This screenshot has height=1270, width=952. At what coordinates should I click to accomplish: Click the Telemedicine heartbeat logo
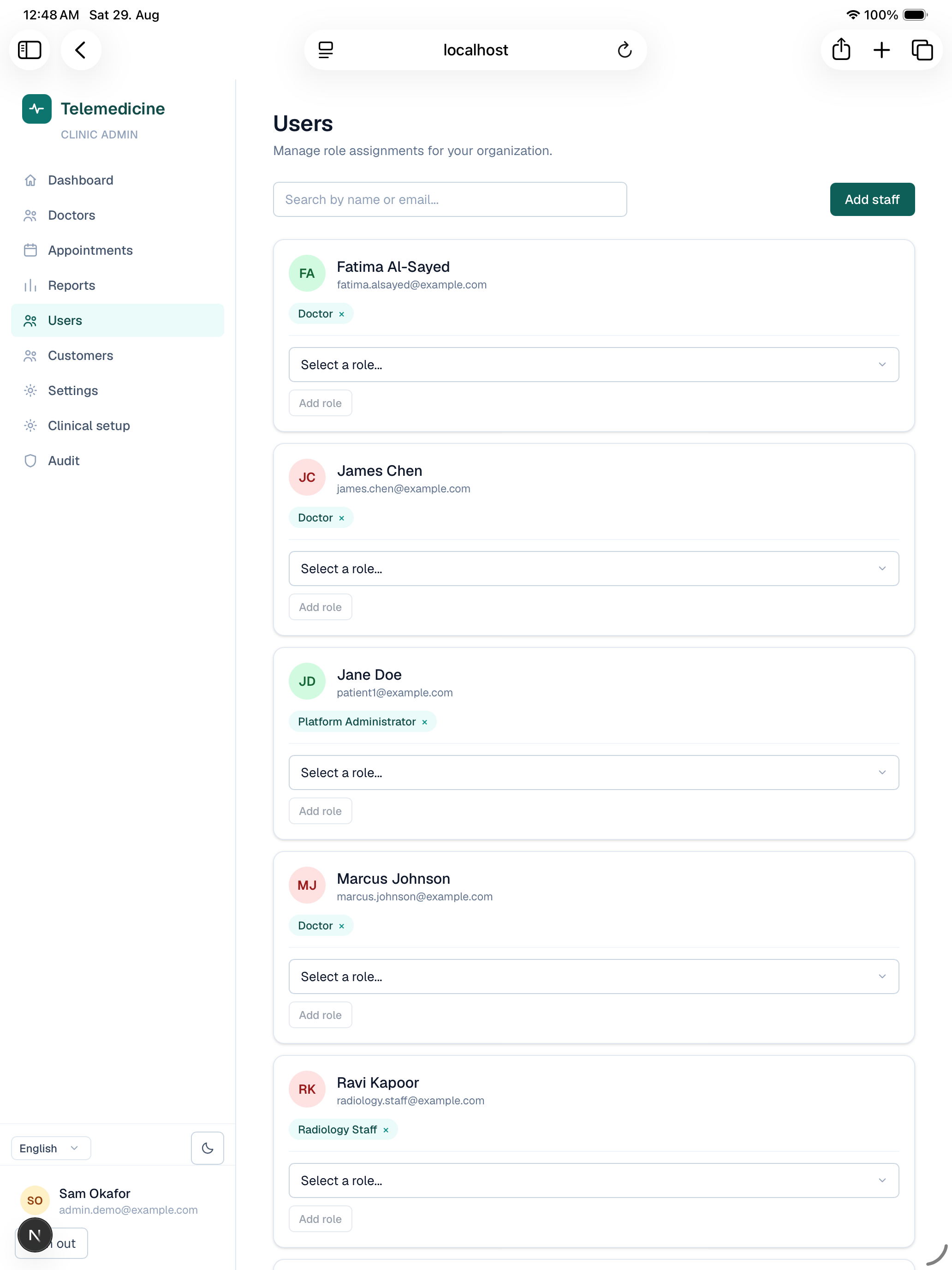pyautogui.click(x=37, y=108)
